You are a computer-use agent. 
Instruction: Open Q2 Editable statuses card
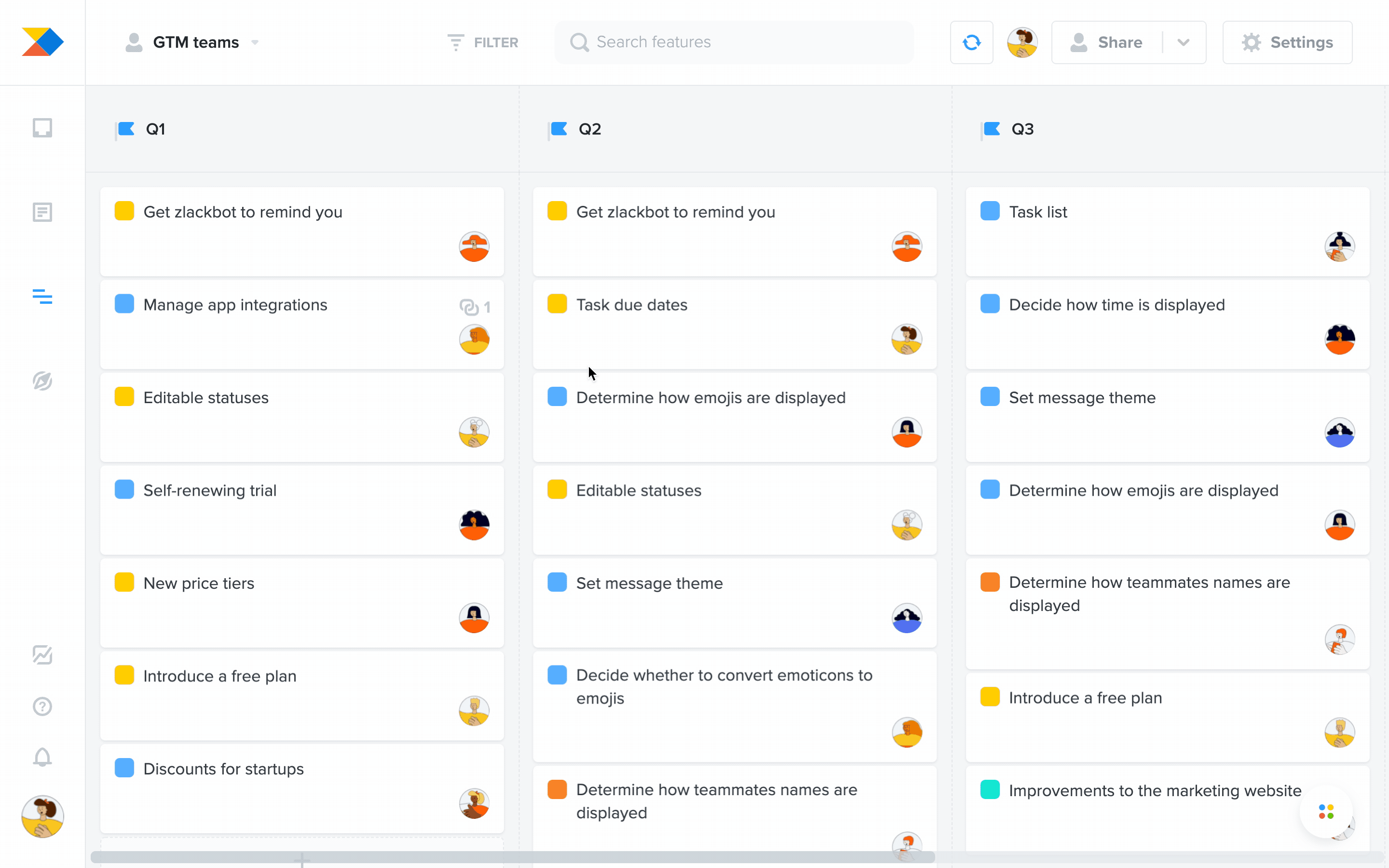pyautogui.click(x=735, y=510)
